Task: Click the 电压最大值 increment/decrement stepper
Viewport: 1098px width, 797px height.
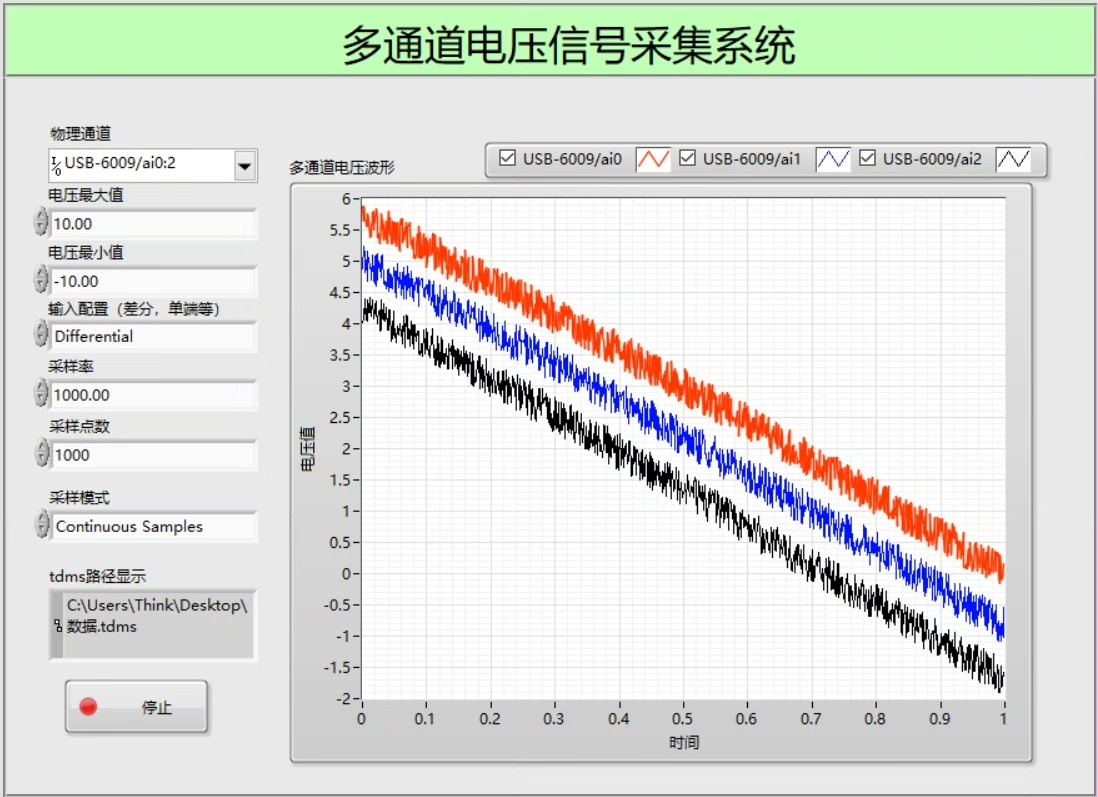Action: point(41,222)
